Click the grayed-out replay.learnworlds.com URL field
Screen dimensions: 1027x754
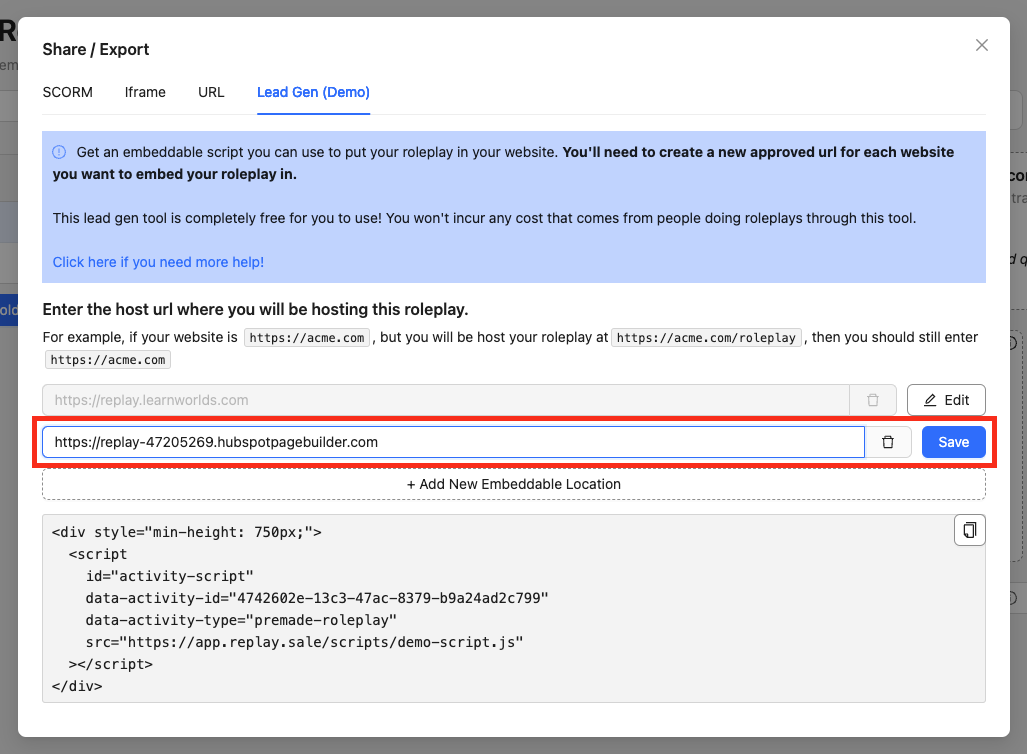click(x=450, y=399)
